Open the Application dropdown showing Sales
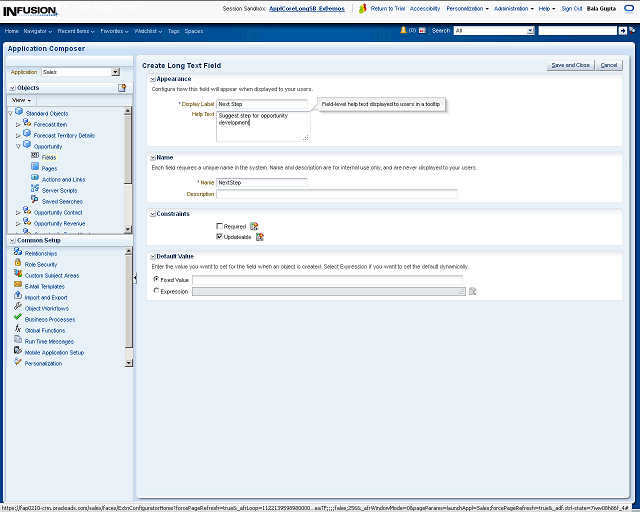The height and width of the screenshot is (512, 640). click(115, 72)
